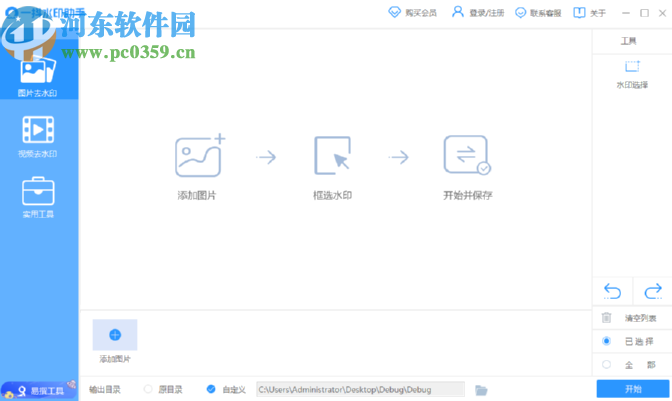Click the undo arrow icon
The width and height of the screenshot is (672, 401).
coord(612,292)
